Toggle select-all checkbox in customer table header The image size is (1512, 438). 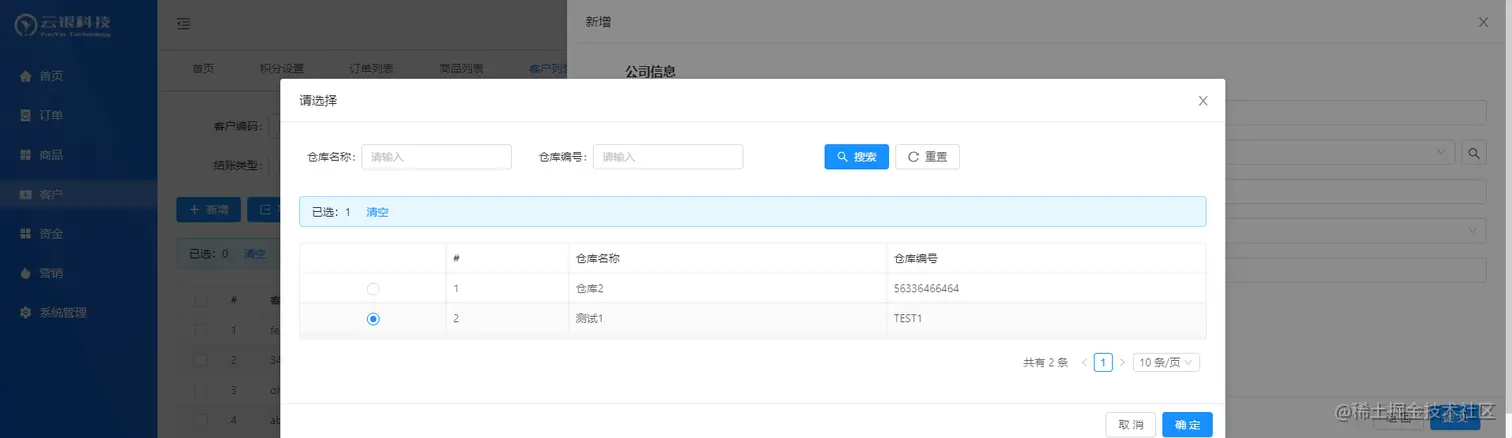coord(200,299)
